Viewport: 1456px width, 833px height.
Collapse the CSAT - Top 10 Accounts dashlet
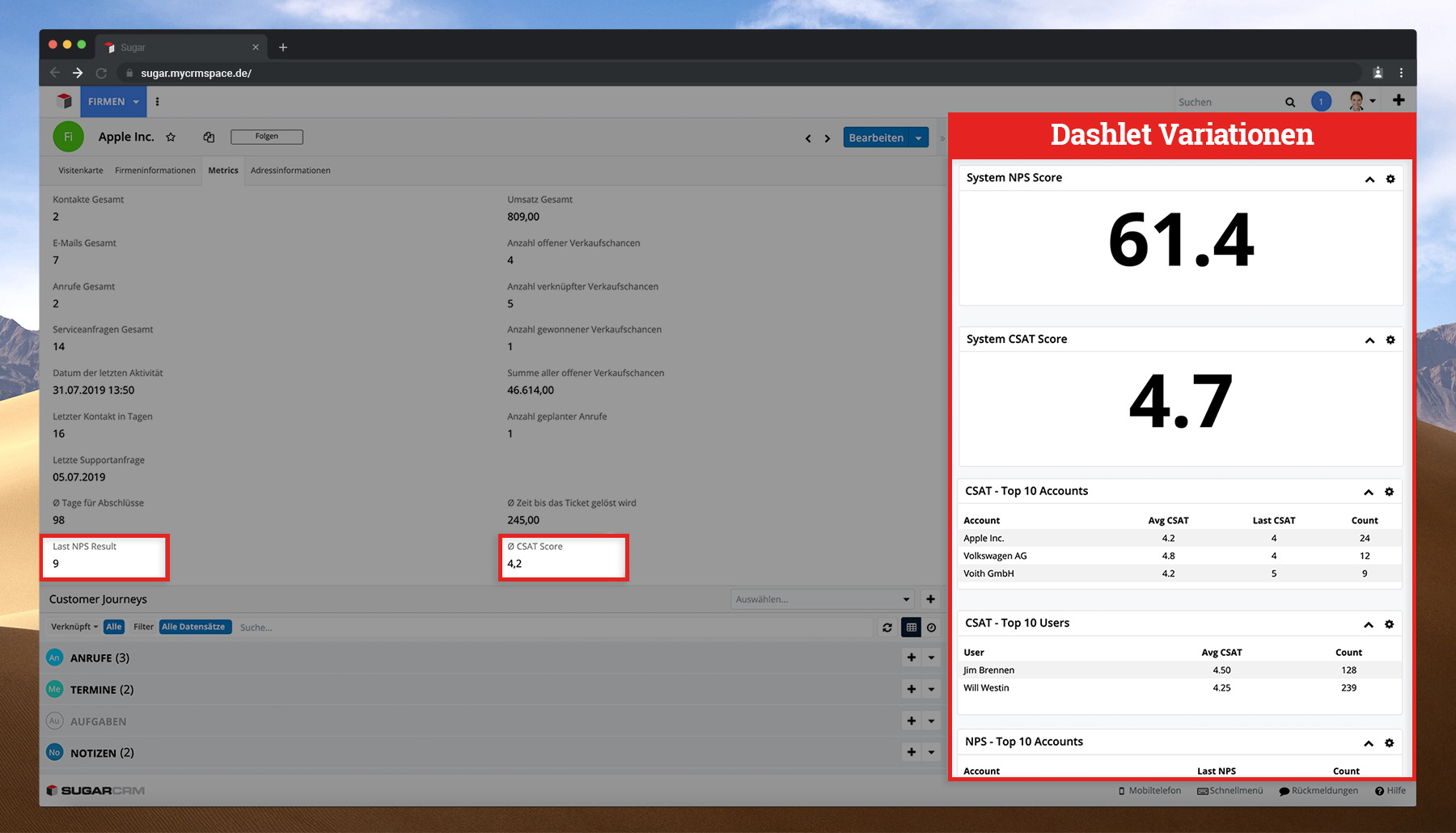click(x=1369, y=492)
